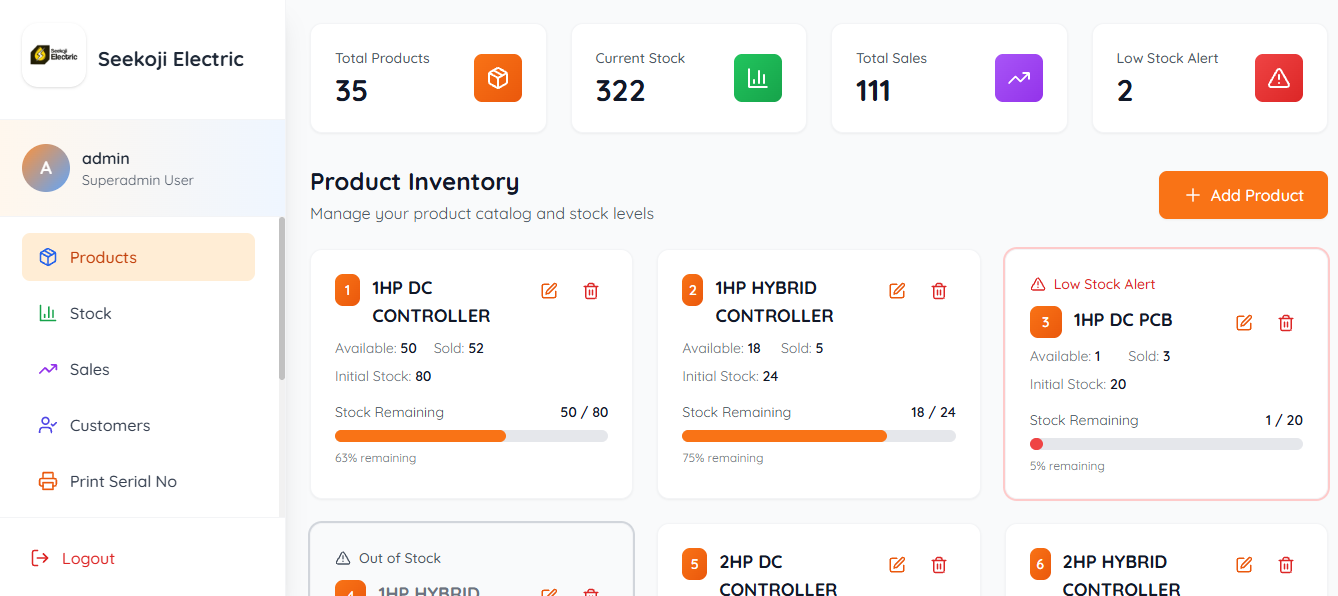Open Print Serial No page
Viewport: 1338px width, 596px height.
(138, 481)
